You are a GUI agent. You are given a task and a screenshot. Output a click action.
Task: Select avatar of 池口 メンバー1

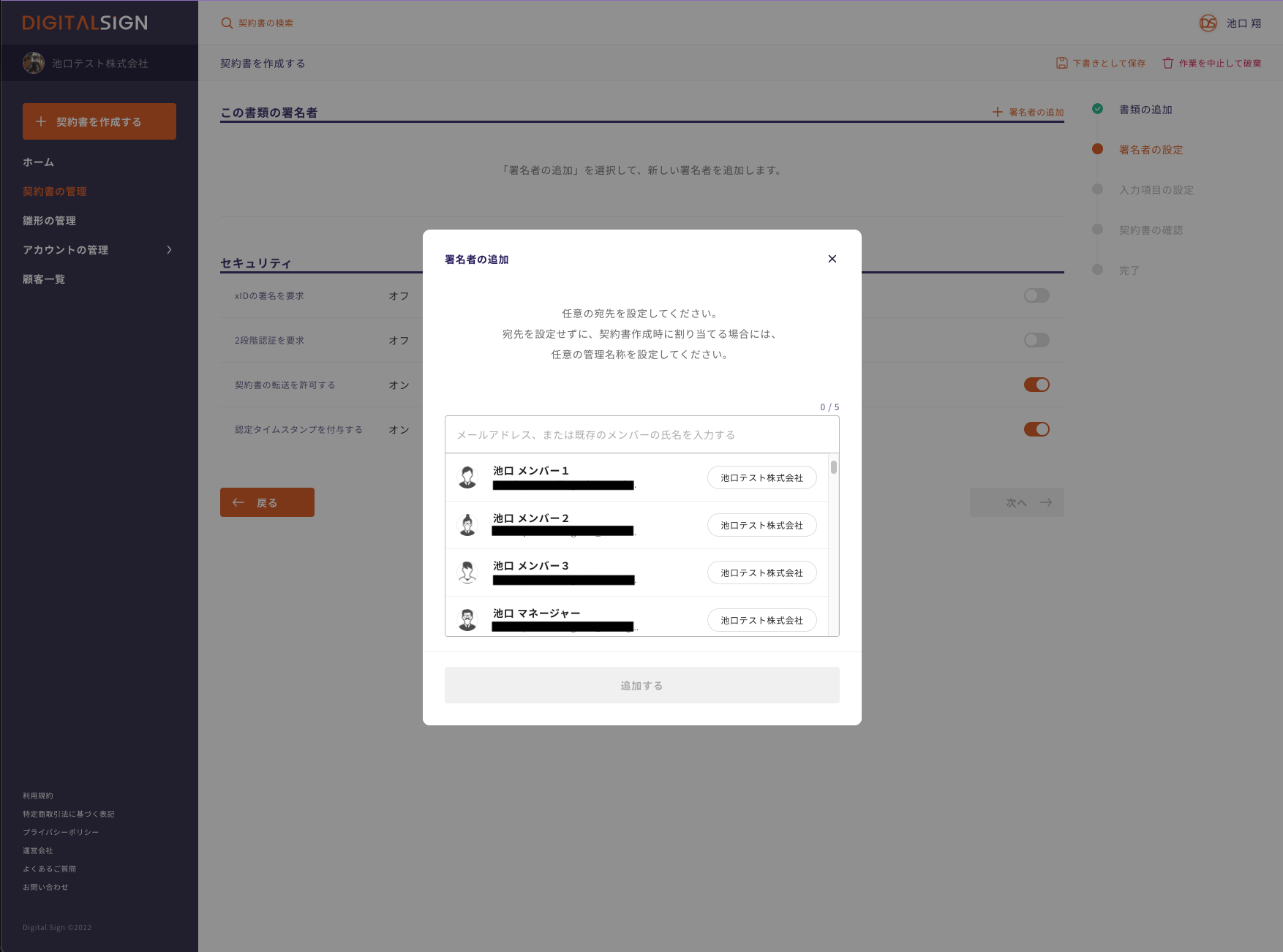pyautogui.click(x=467, y=477)
